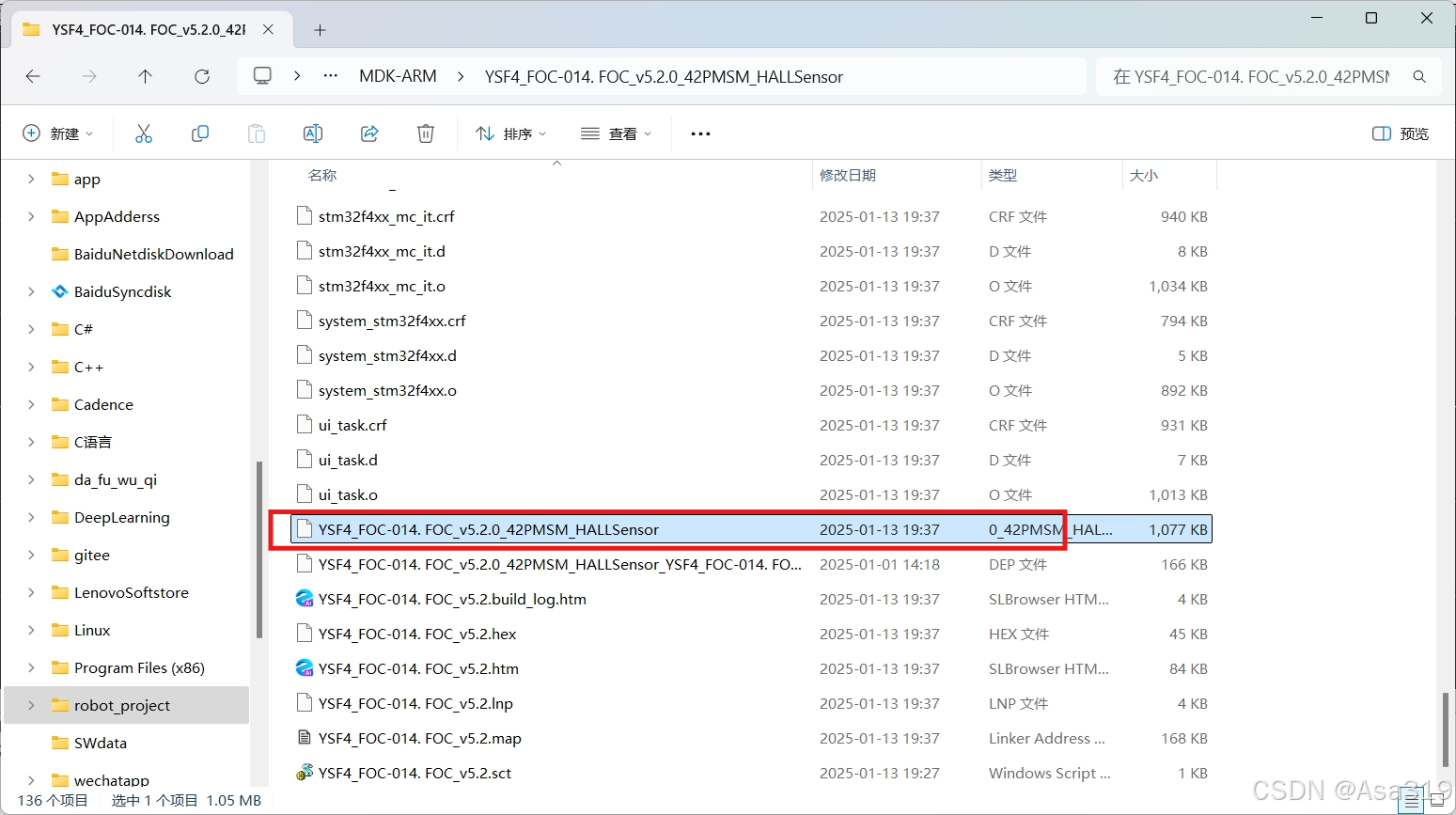The width and height of the screenshot is (1456, 815).
Task: Expand the robot_project folder in sidebar
Action: [31, 705]
